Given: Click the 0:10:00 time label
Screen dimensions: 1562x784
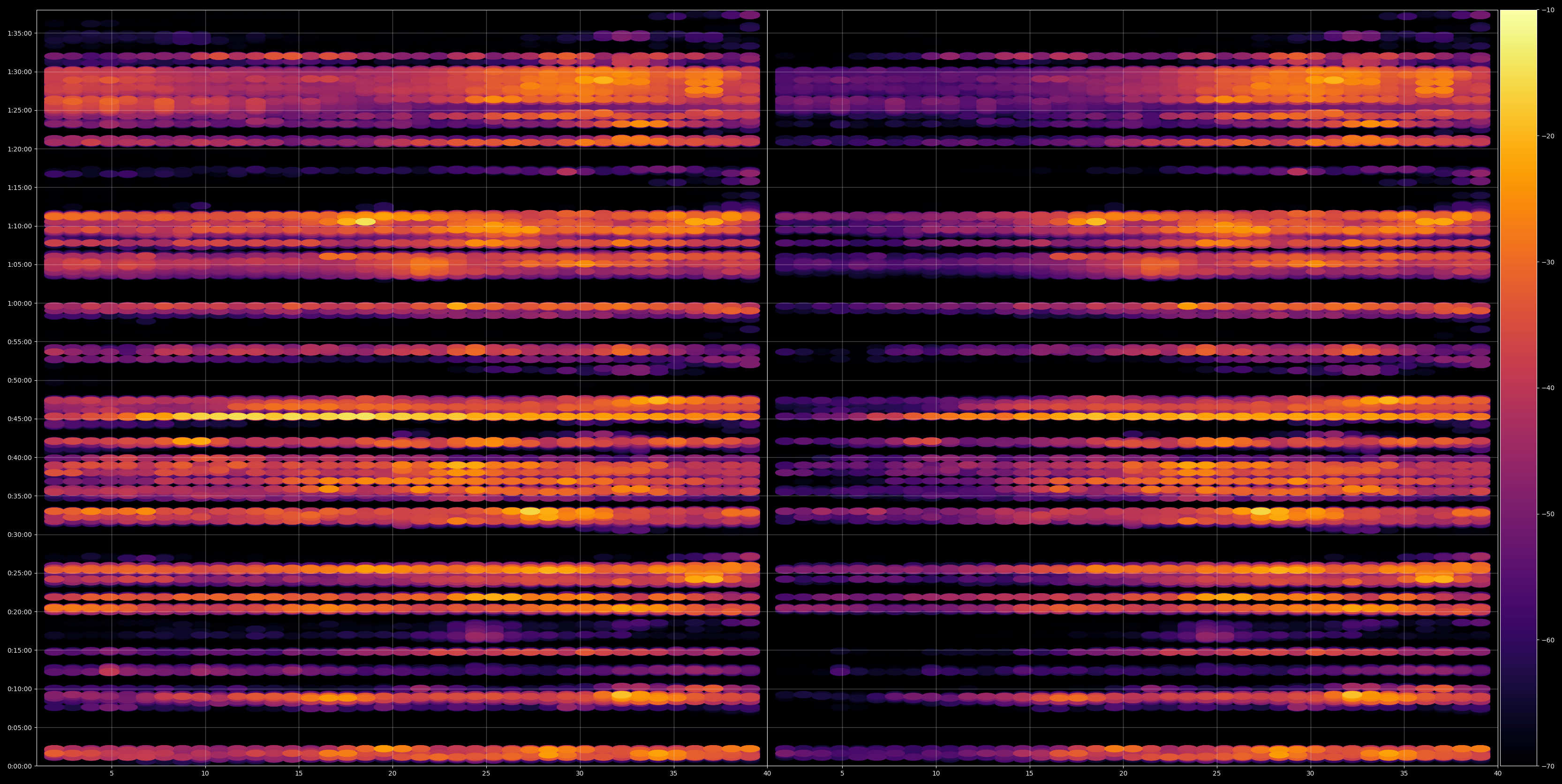Looking at the screenshot, I should pos(19,689).
